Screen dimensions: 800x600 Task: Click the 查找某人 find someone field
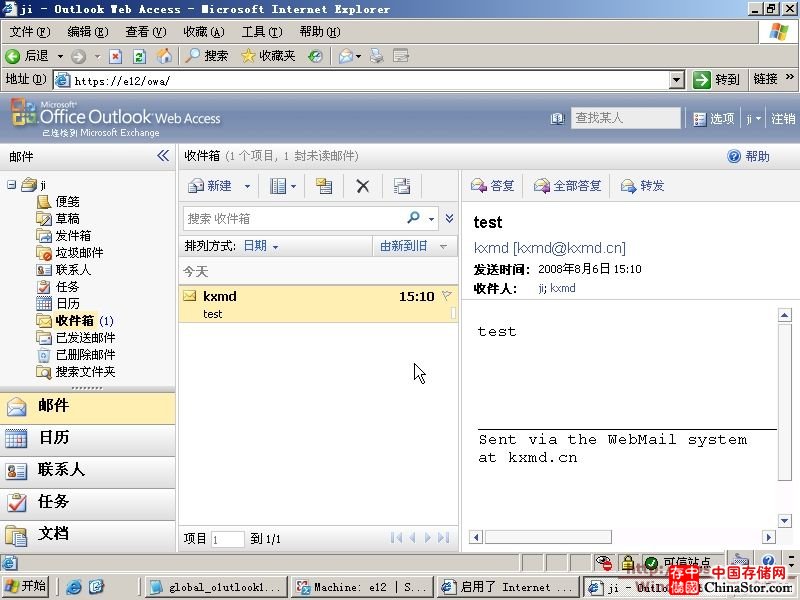(x=626, y=118)
